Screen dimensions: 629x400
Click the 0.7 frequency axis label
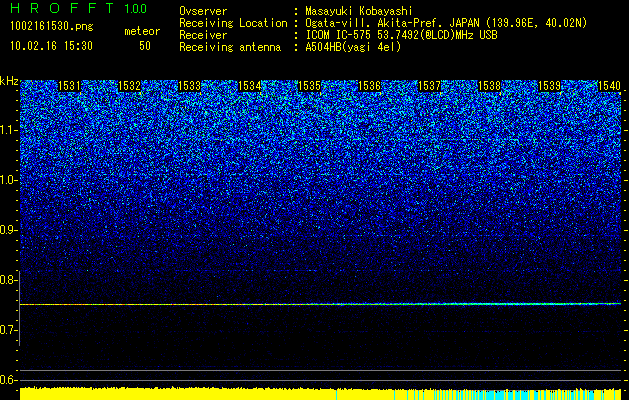[x=9, y=330]
